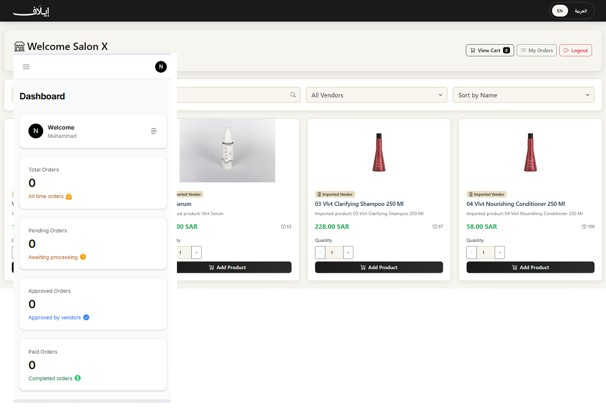Open the Clarifying Shampoo product image
Viewport: 606px width, 411px height.
(x=379, y=152)
